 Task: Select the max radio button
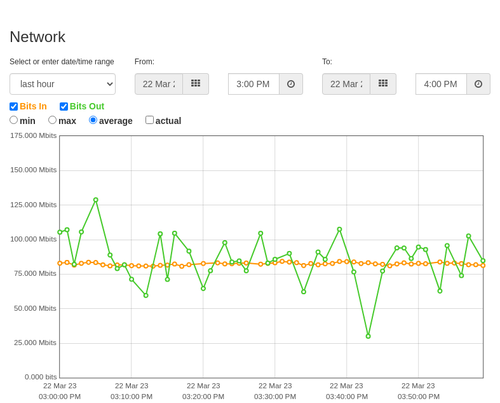coord(52,120)
